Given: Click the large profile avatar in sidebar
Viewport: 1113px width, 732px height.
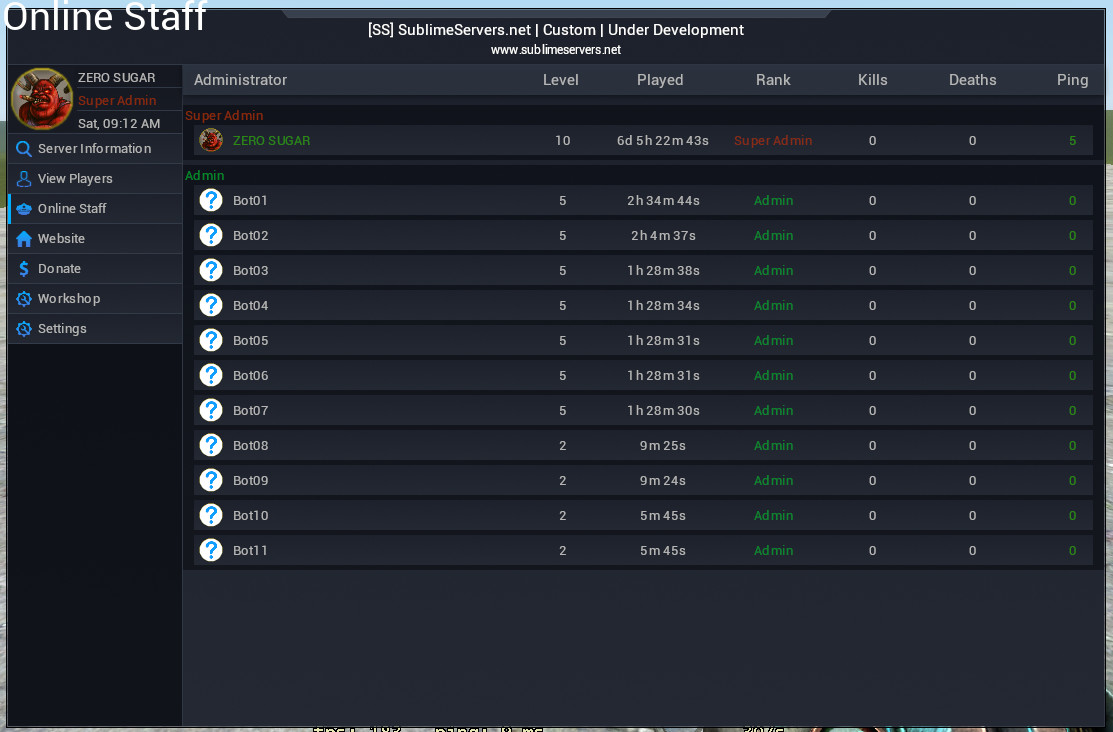Looking at the screenshot, I should tap(42, 99).
